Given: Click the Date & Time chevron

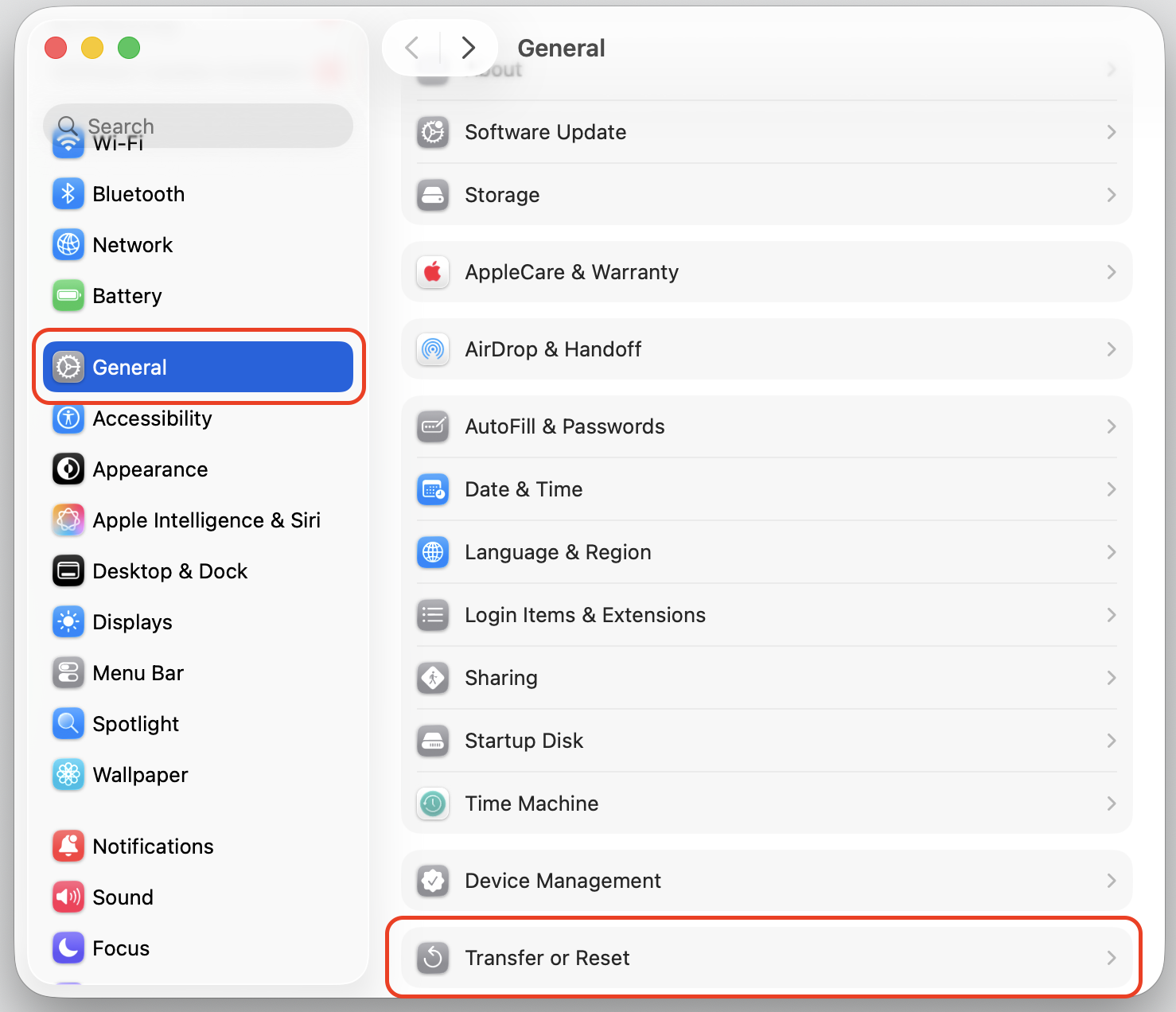Looking at the screenshot, I should click(x=1112, y=489).
